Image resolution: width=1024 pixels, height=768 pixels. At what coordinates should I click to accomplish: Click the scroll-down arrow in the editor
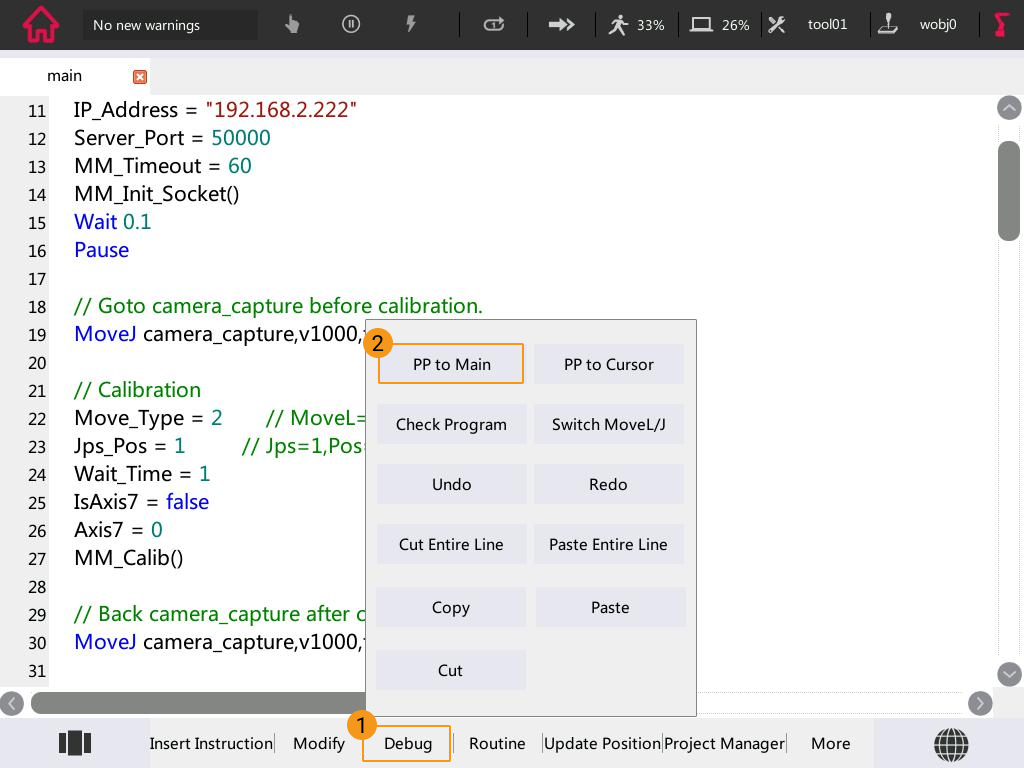click(x=1009, y=674)
